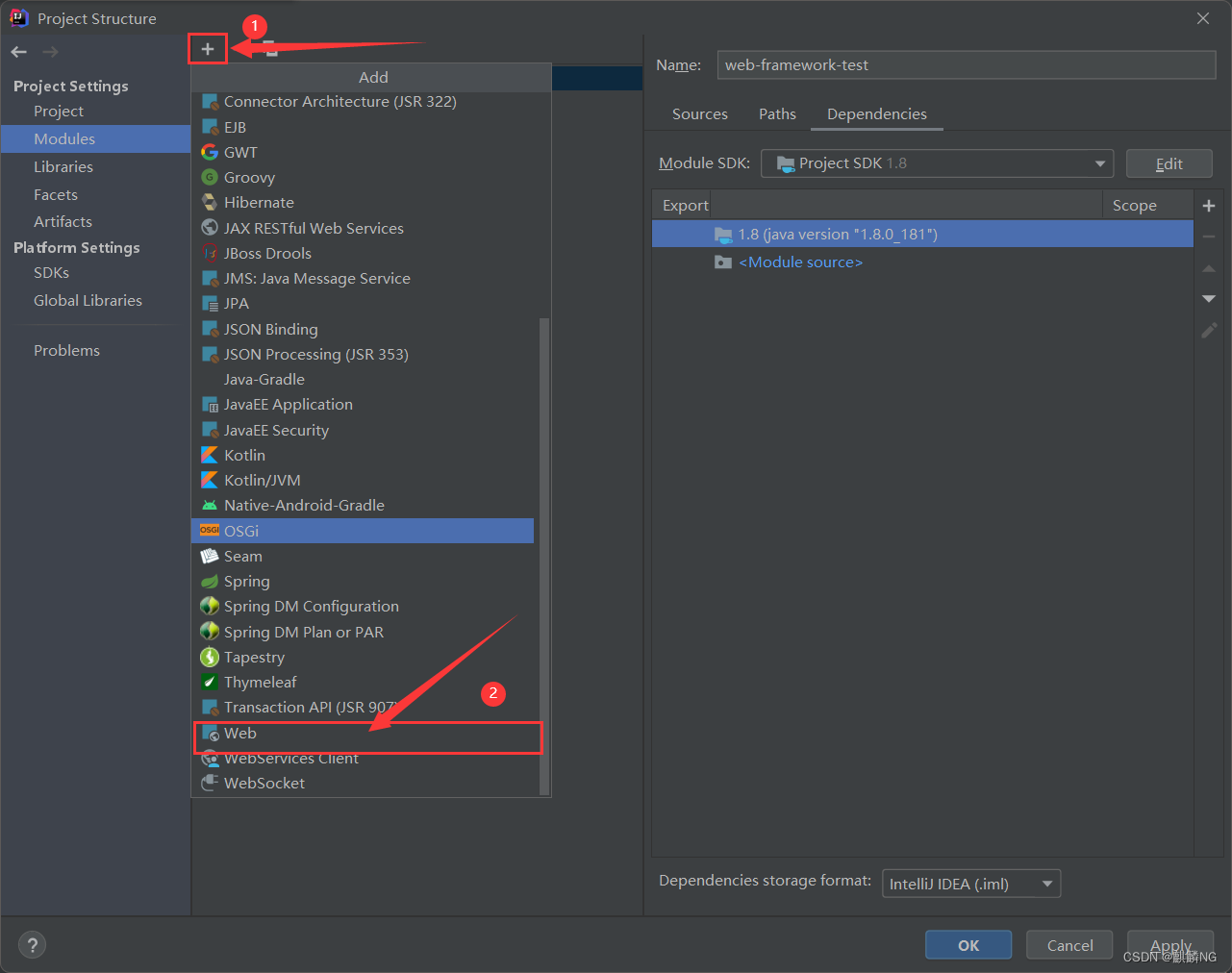
Task: Click the GWT framework icon
Action: (x=210, y=152)
